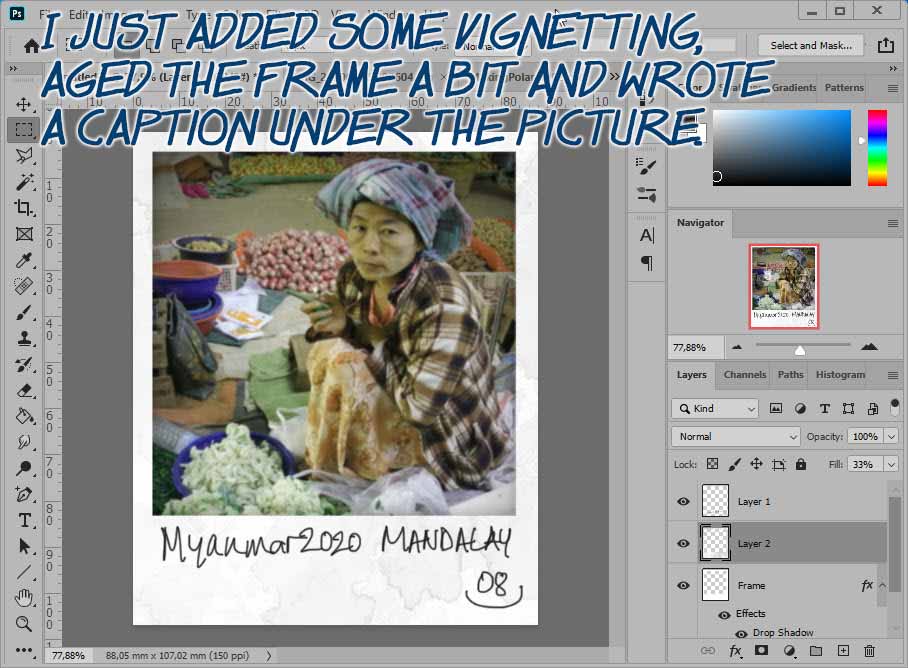The height and width of the screenshot is (668, 908).
Task: Click the trash icon to delete layer
Action: point(869,651)
